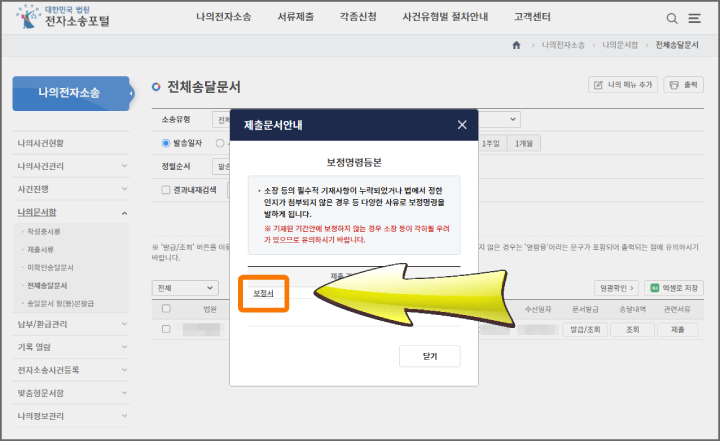
Task: Click the 법원 column header
Action: click(x=210, y=309)
